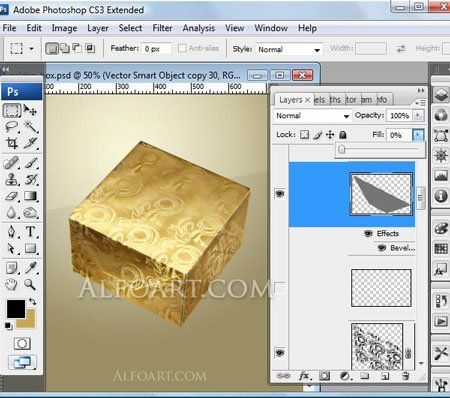This screenshot has width=450, height=398.
Task: Adjust the Fill slider handle
Action: 341,150
